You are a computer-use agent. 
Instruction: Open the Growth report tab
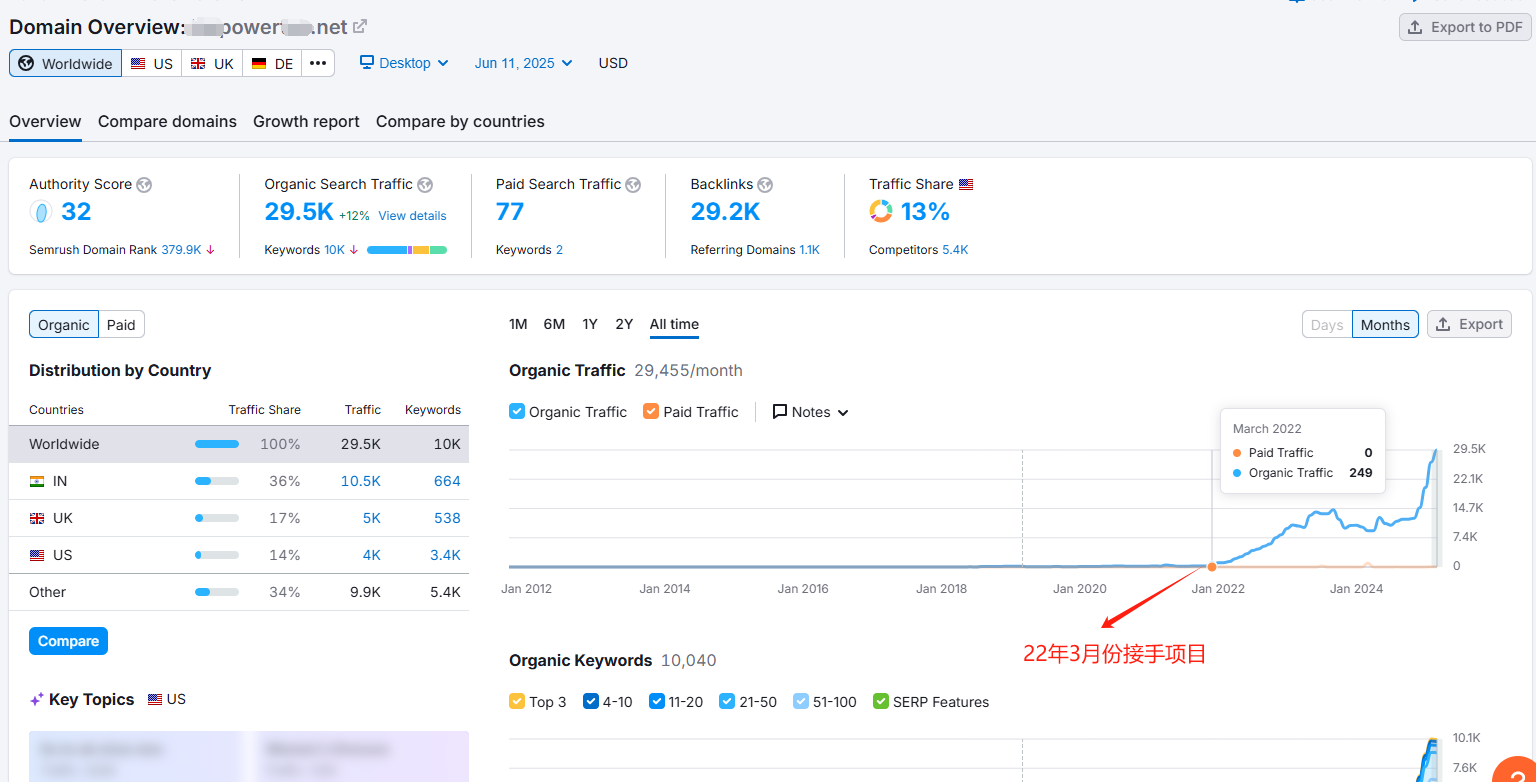(x=306, y=122)
